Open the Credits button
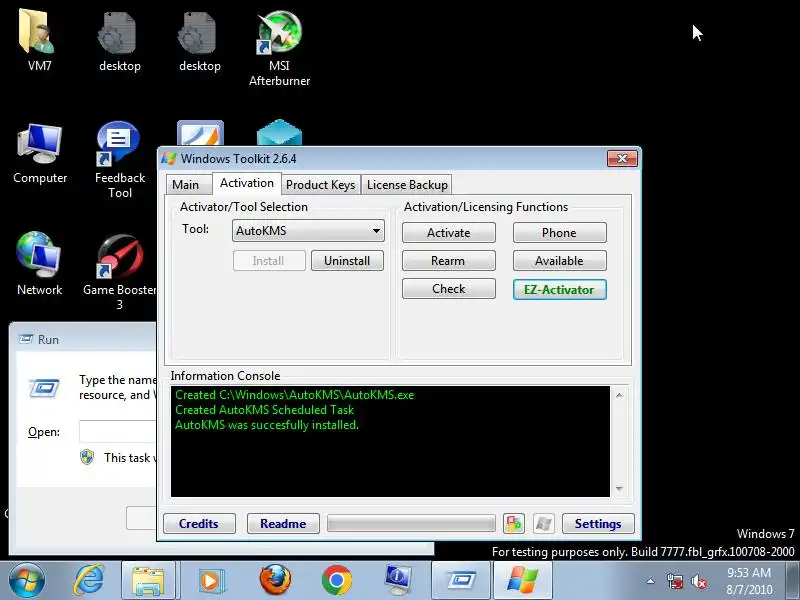 point(199,523)
